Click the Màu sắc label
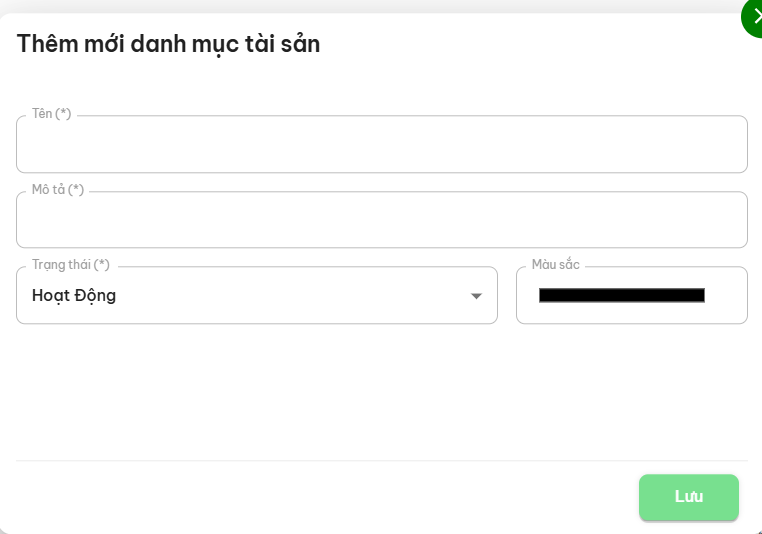762x534 pixels. pos(555,265)
